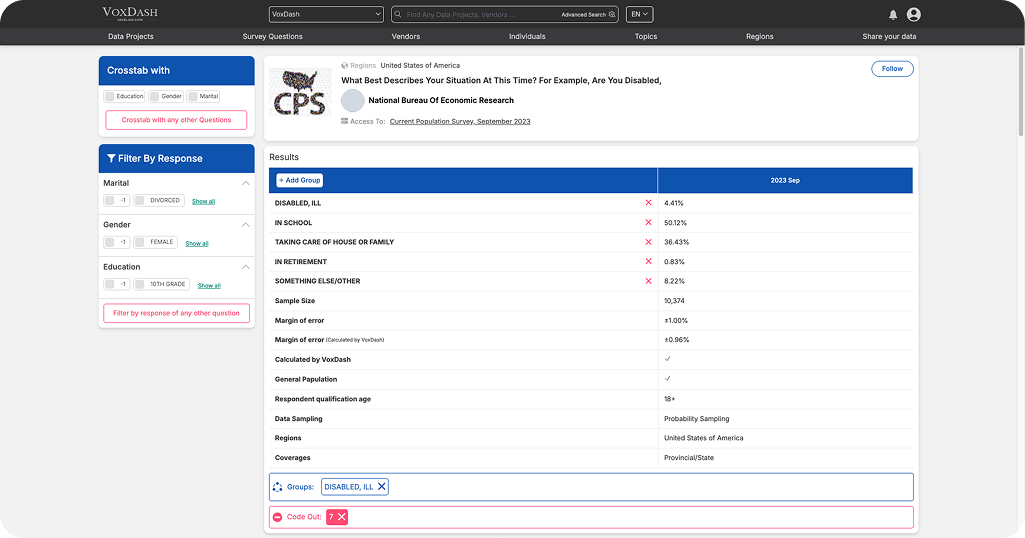Open Share your data menu
Image resolution: width=1025 pixels, height=538 pixels.
(x=889, y=37)
